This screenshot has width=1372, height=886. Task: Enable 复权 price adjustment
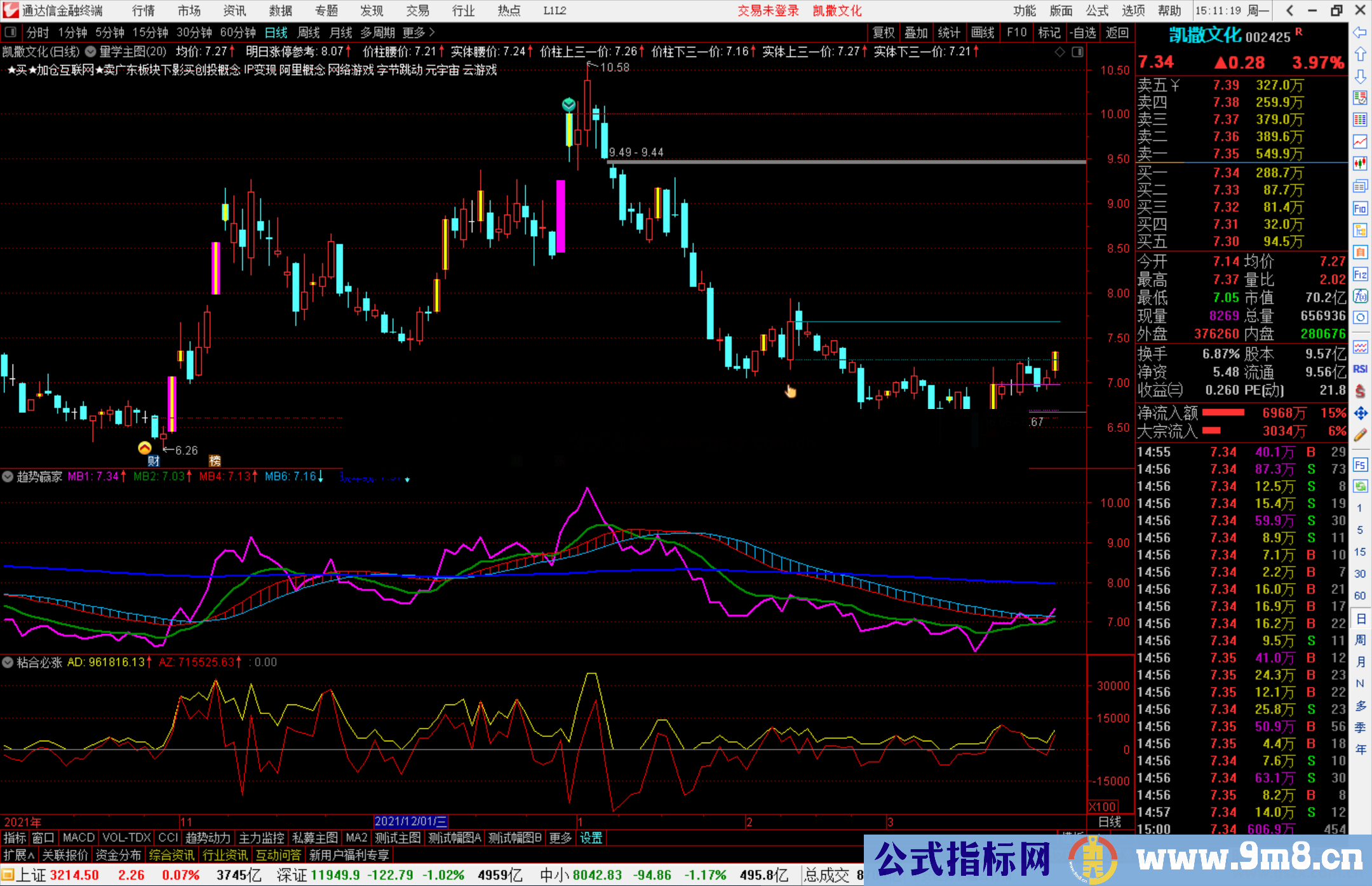[883, 32]
